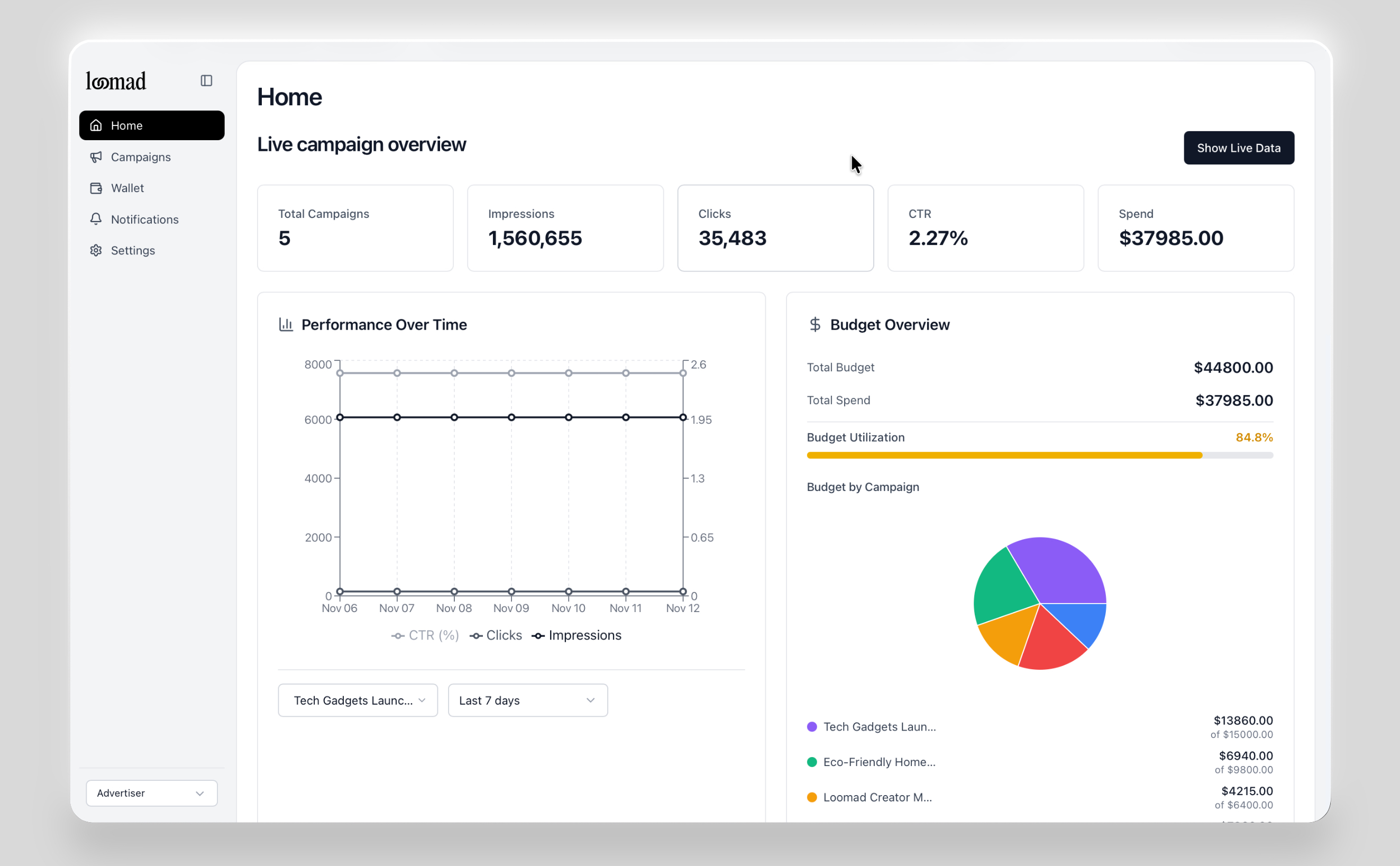Open Settings using the gear icon
Viewport: 1400px width, 866px height.
(96, 250)
